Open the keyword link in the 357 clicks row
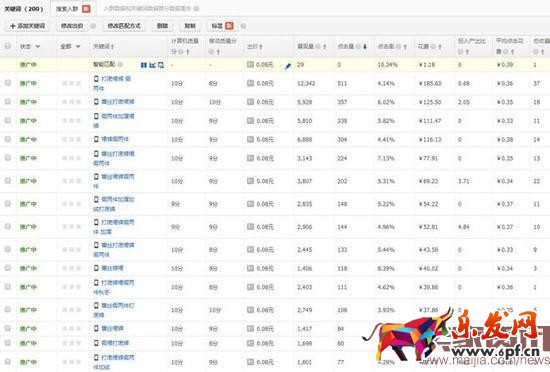 [x=118, y=102]
